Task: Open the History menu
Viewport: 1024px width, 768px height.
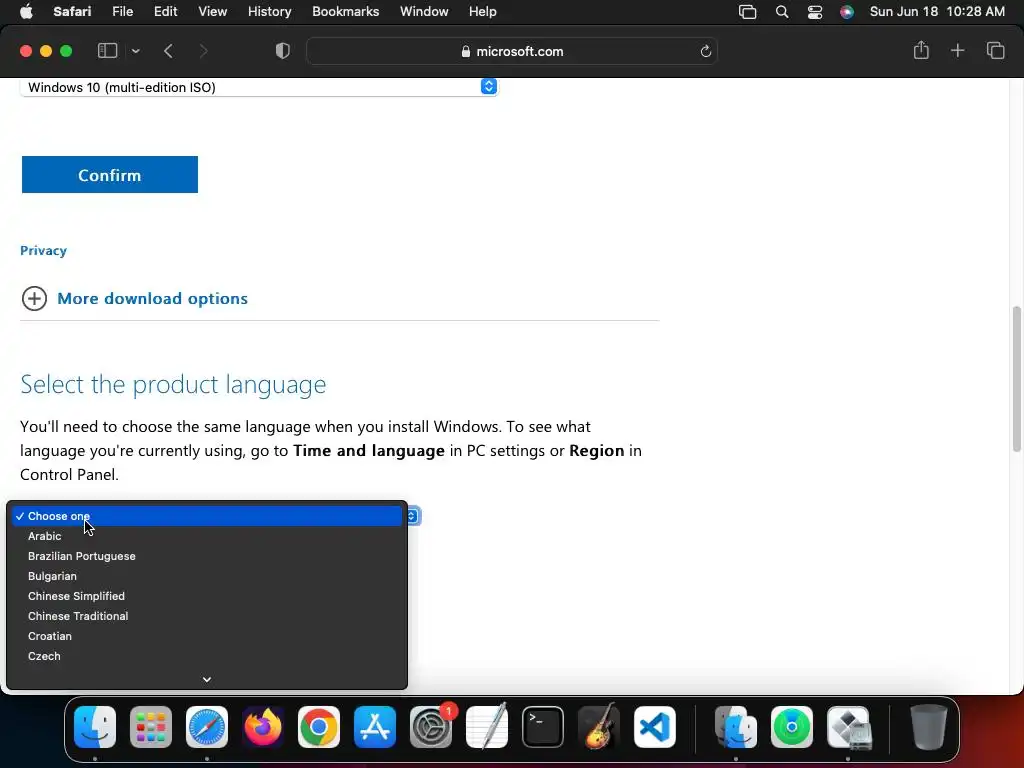Action: click(269, 12)
